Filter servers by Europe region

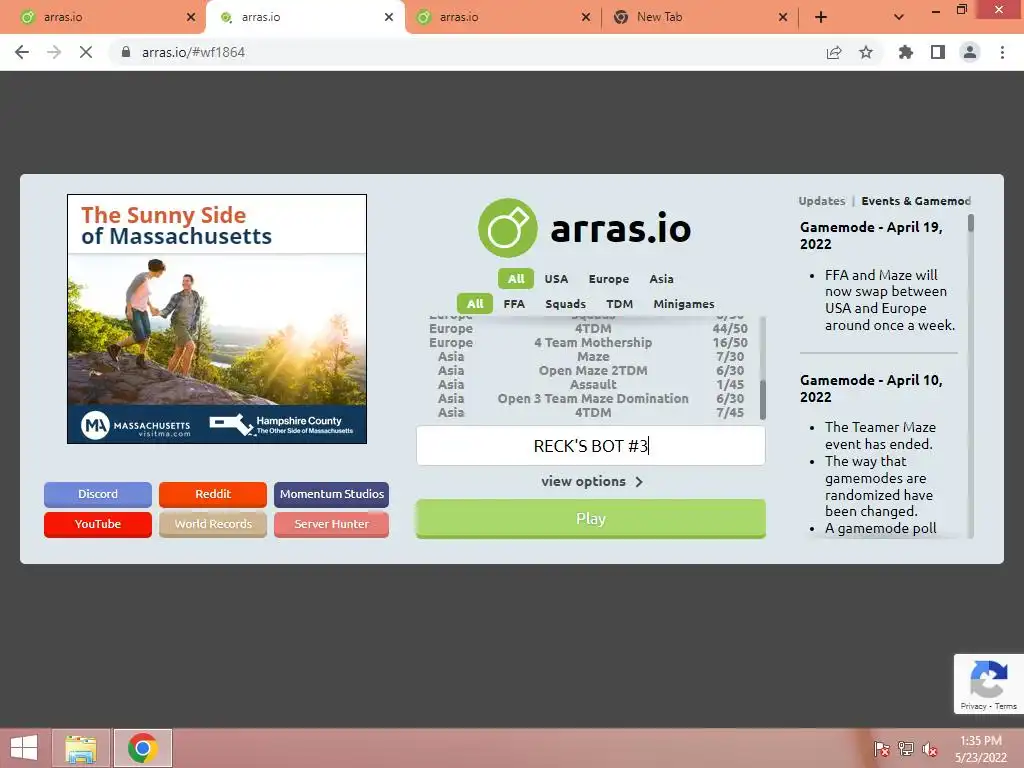click(609, 279)
